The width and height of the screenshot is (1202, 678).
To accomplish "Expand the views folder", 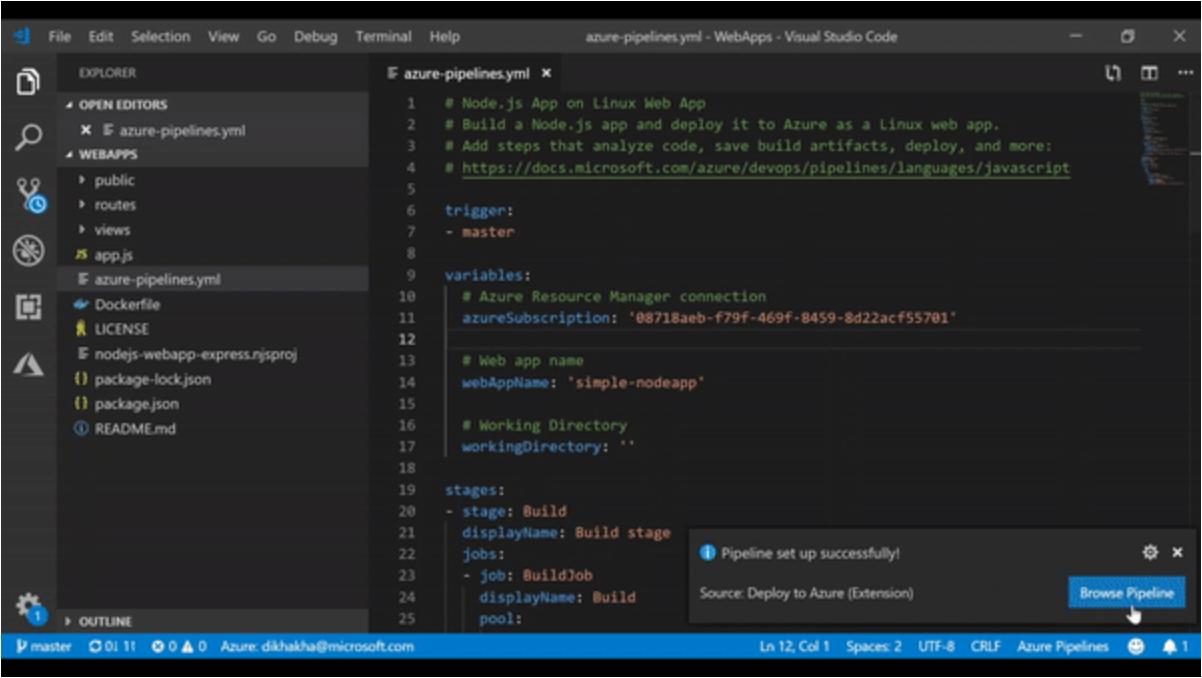I will click(113, 230).
